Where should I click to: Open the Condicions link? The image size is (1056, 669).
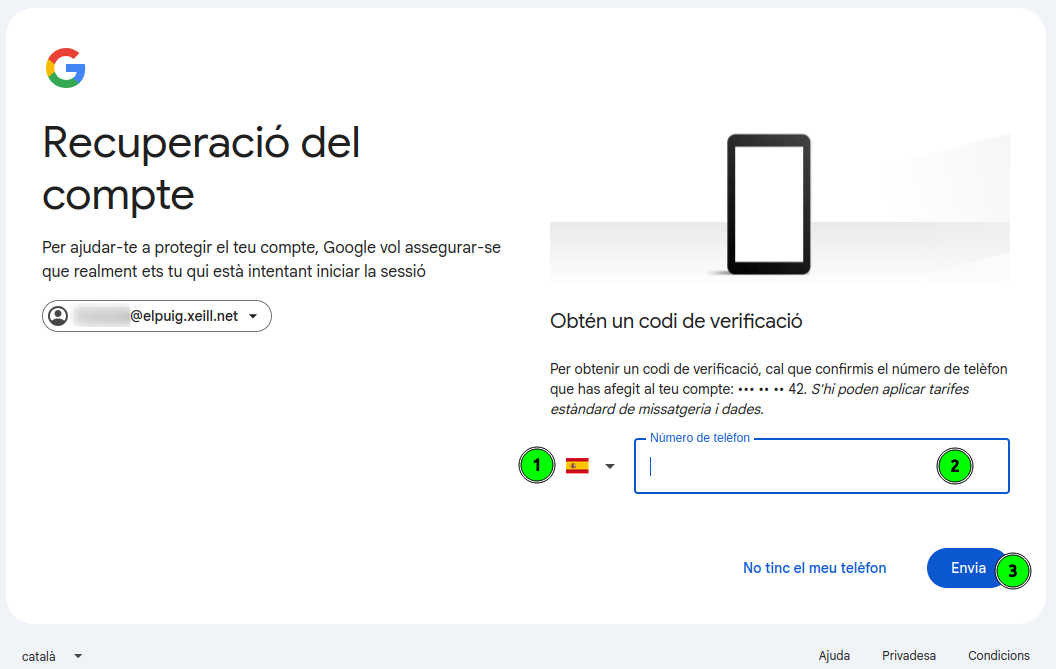pyautogui.click(x=999, y=656)
